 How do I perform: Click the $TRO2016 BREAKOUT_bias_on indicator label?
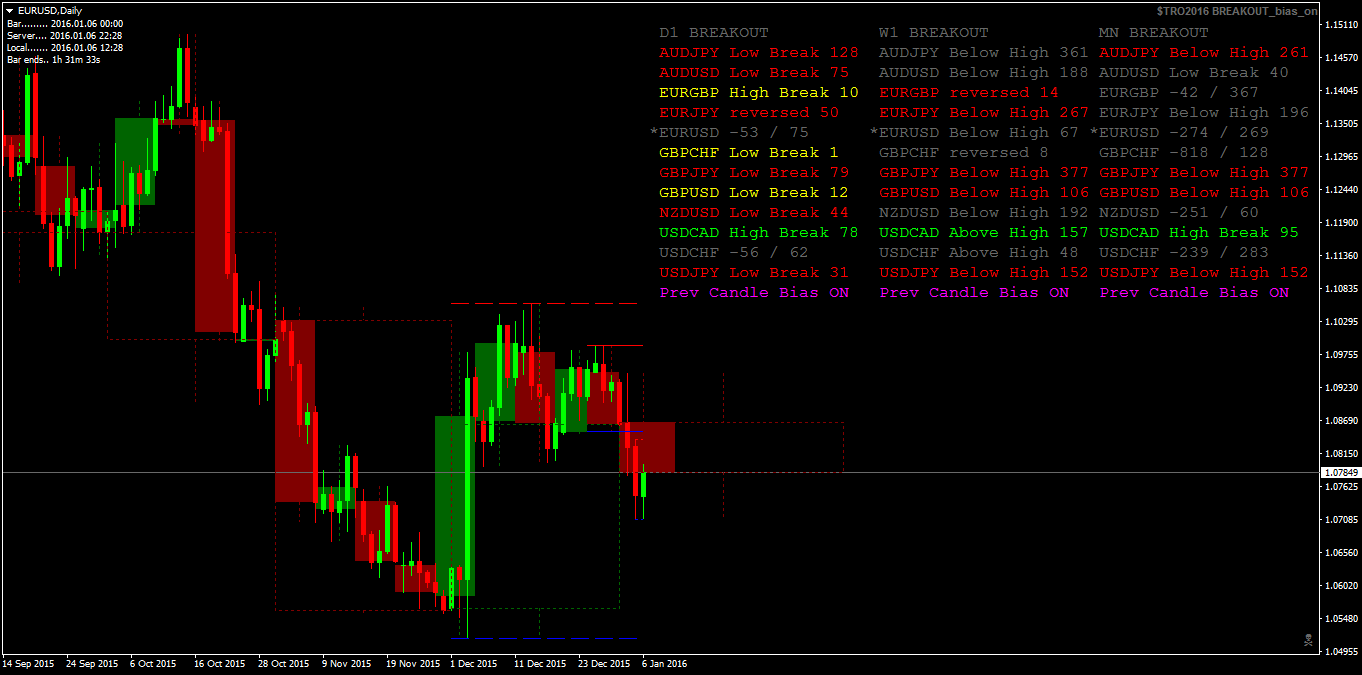(x=1236, y=10)
